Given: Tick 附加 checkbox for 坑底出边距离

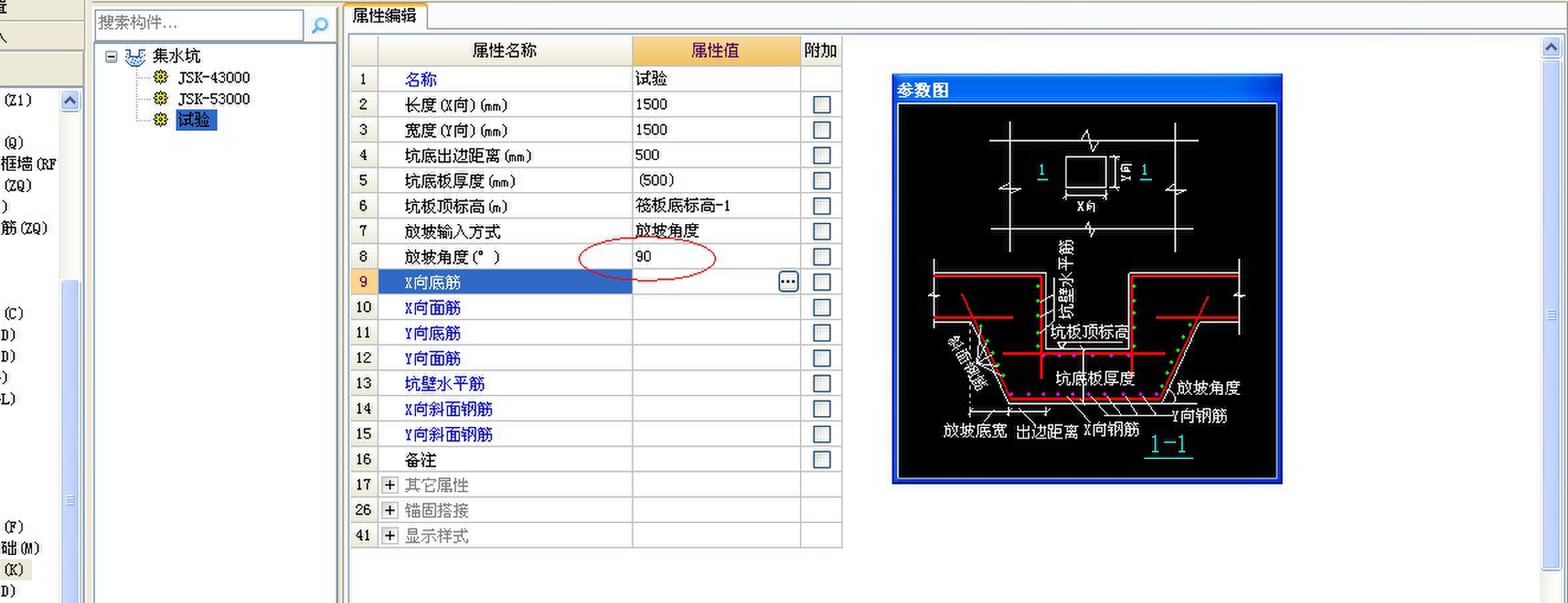Looking at the screenshot, I should pyautogui.click(x=821, y=155).
